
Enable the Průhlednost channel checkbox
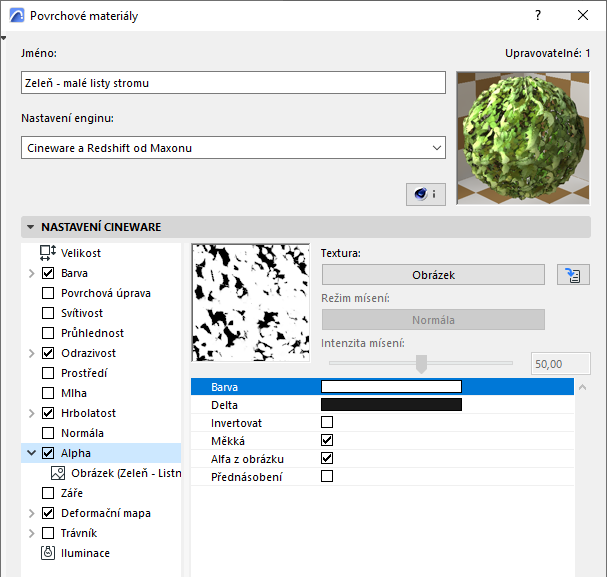pyautogui.click(x=48, y=333)
